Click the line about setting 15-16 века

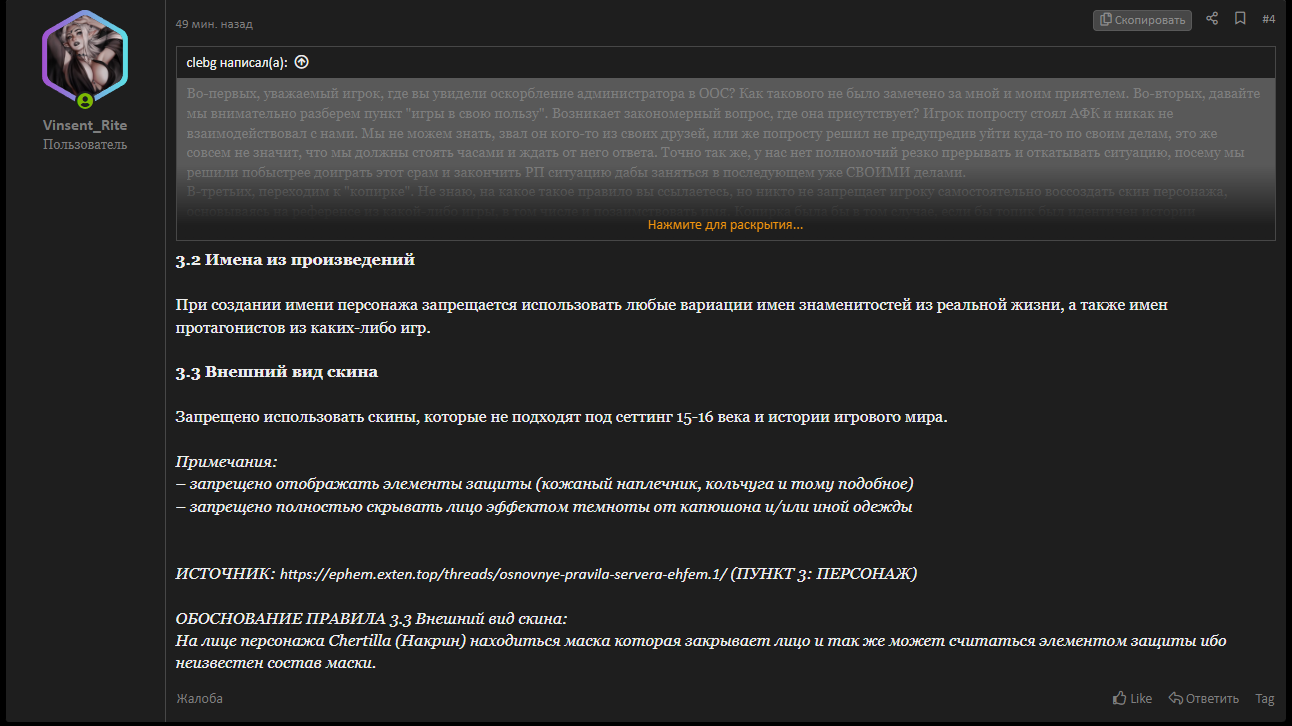561,417
